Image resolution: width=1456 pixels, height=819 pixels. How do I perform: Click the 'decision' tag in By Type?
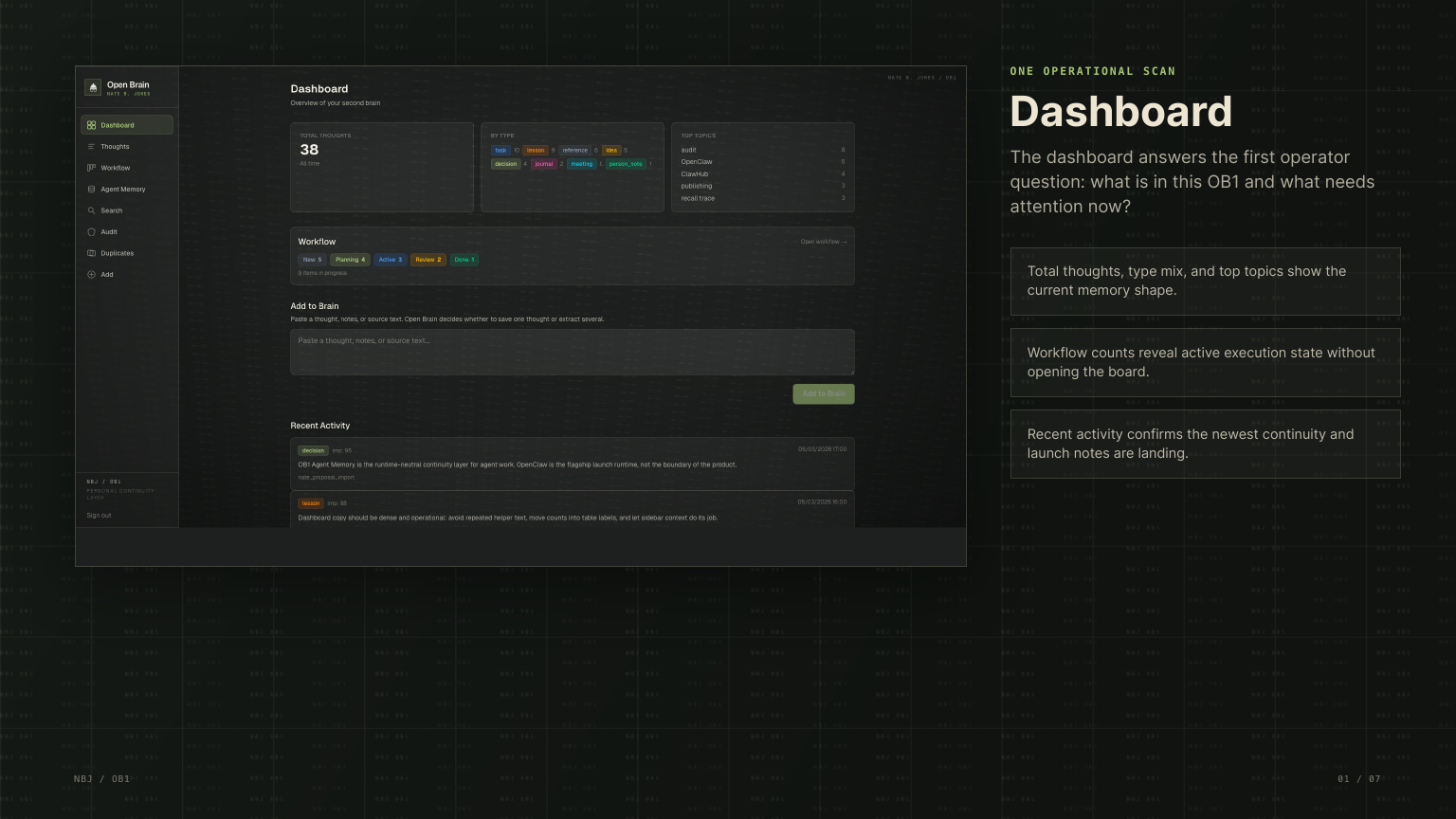(506, 164)
